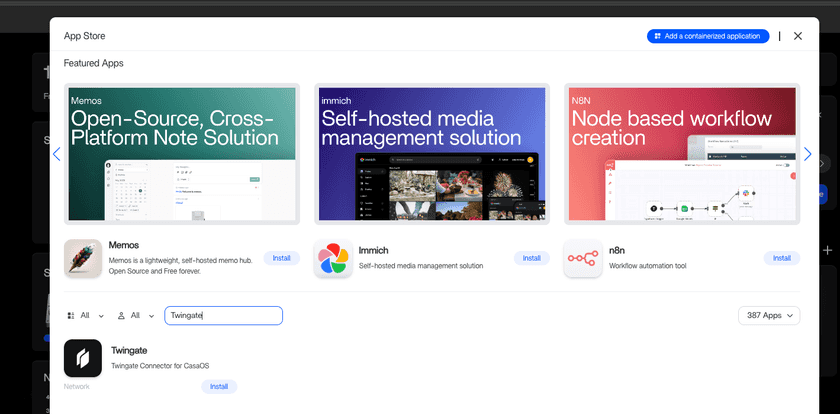Click the Memos app title
Image resolution: width=840 pixels, height=414 pixels.
[x=124, y=245]
